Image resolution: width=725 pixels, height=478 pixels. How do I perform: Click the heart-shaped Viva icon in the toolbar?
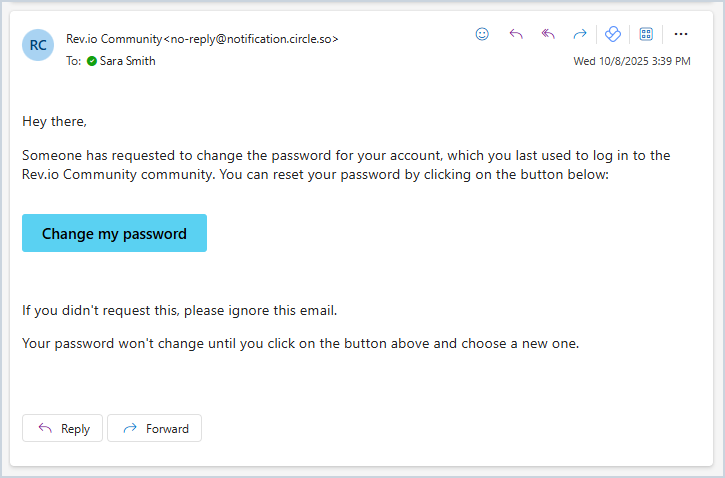(x=614, y=34)
